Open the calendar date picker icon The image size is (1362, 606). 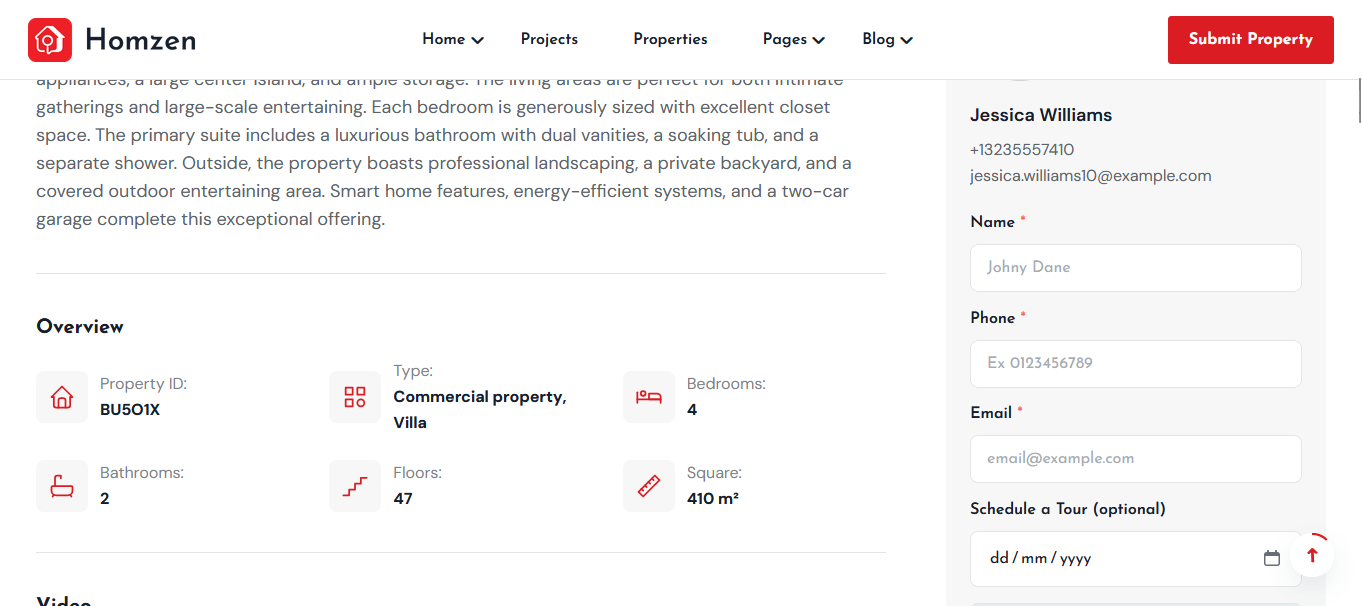pos(1272,558)
